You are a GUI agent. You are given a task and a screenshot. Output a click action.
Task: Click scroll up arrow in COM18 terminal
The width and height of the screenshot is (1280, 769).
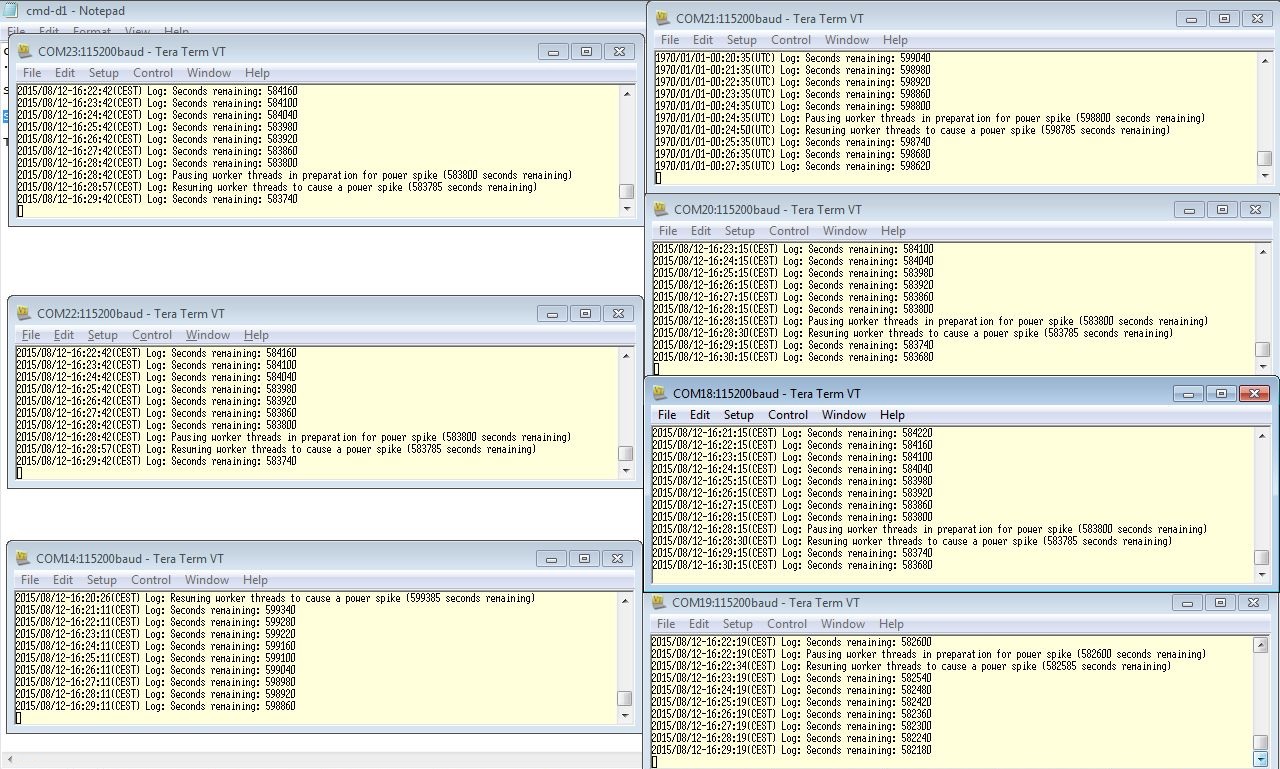tap(1262, 435)
